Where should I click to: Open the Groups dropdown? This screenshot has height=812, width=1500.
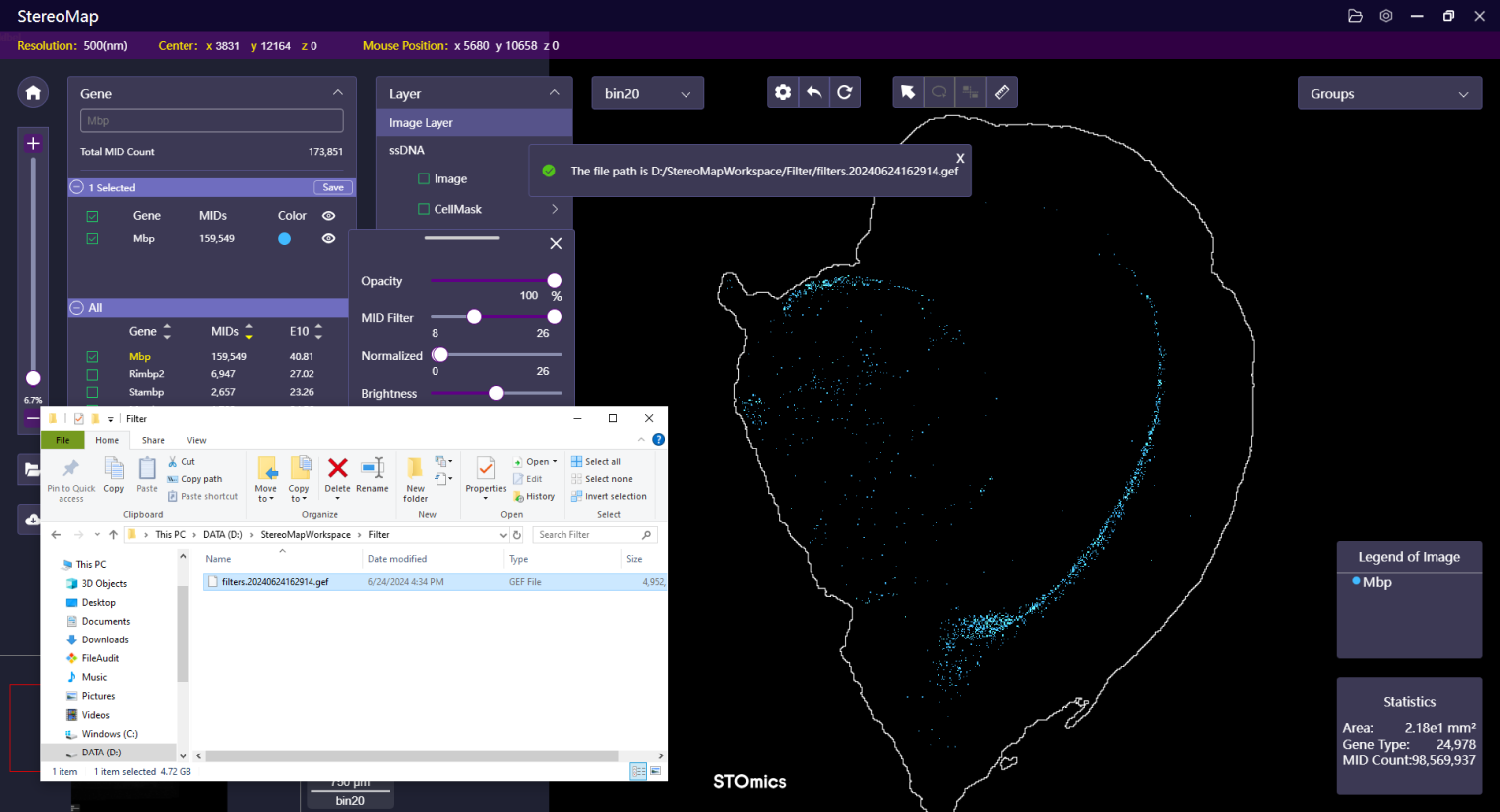point(1390,94)
